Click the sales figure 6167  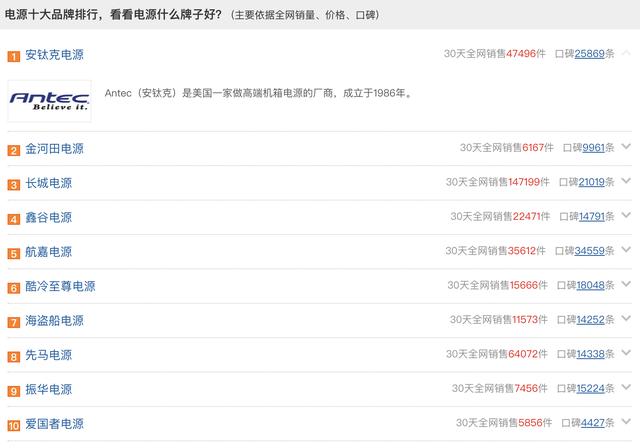click(x=533, y=148)
